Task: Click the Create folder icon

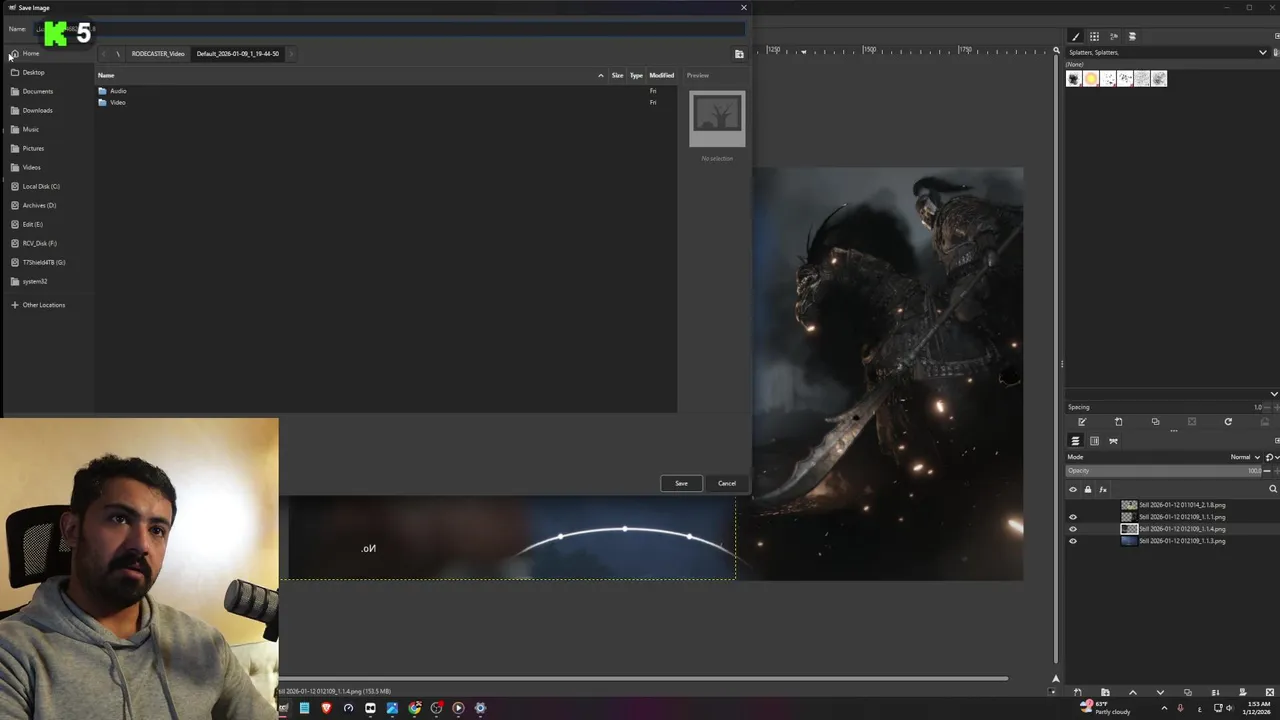Action: (739, 54)
